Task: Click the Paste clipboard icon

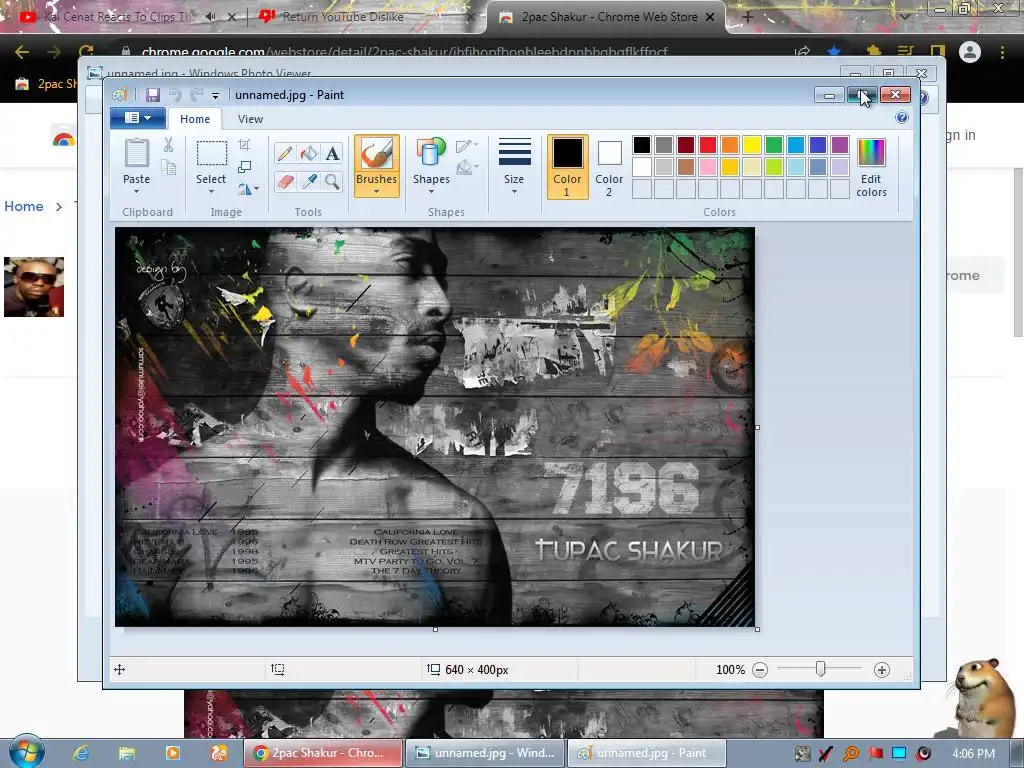Action: click(136, 153)
